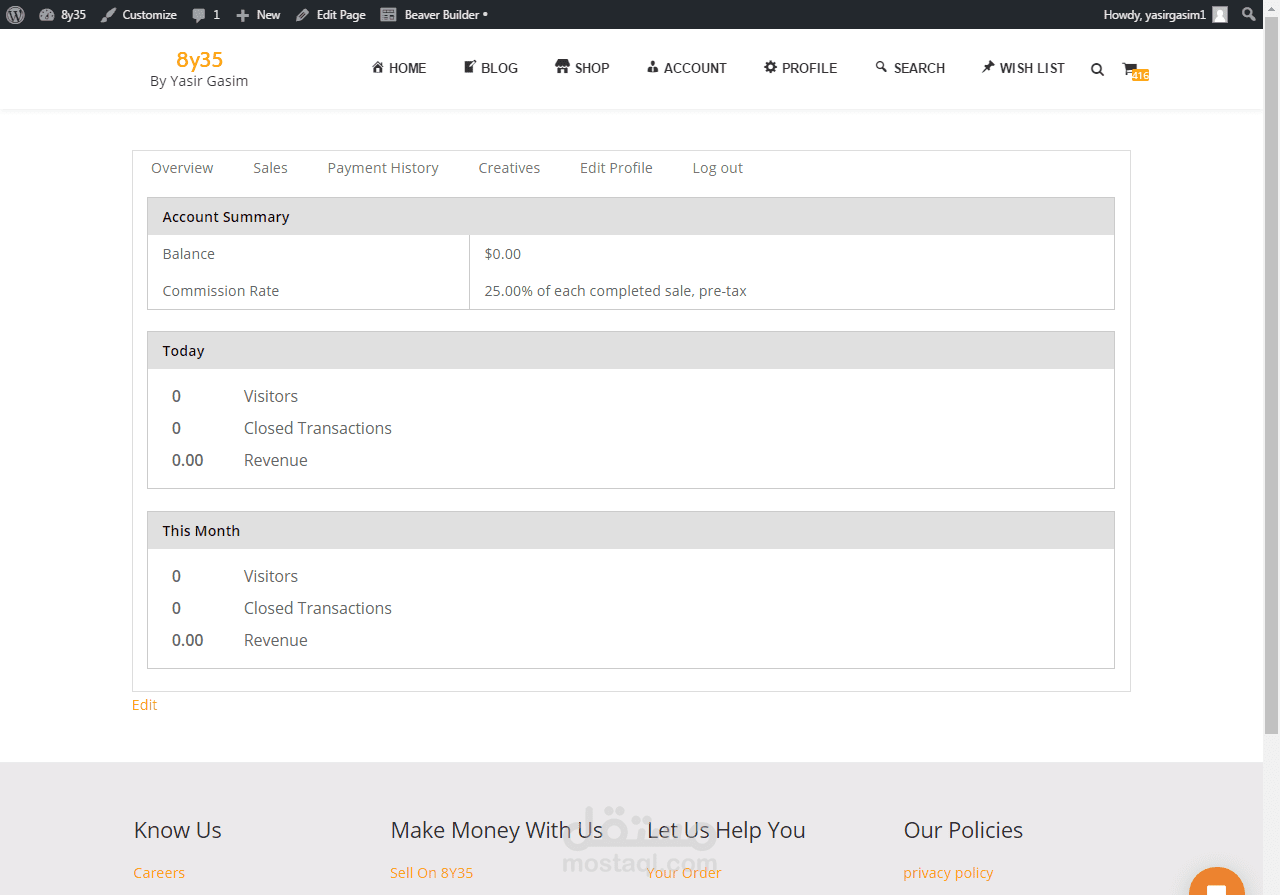
Task: Switch to the Payment History tab
Action: pos(383,168)
